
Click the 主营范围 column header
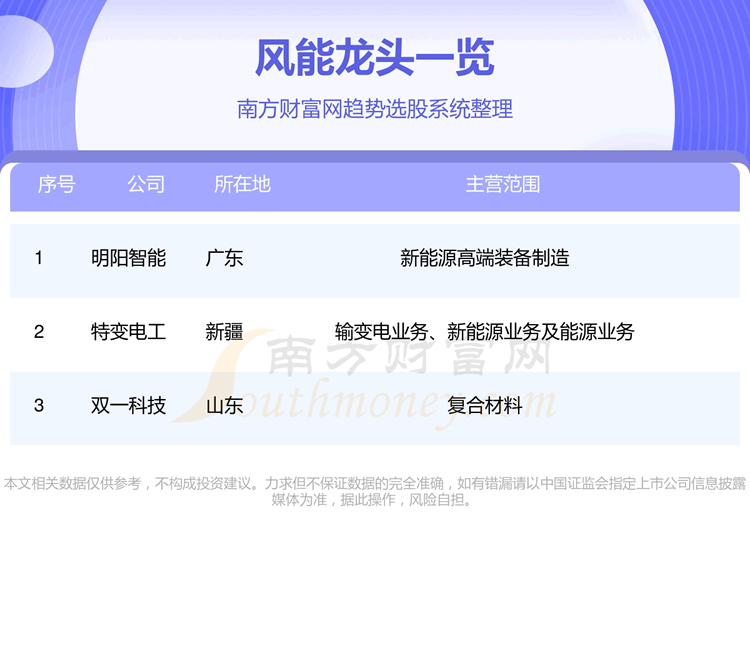click(503, 184)
